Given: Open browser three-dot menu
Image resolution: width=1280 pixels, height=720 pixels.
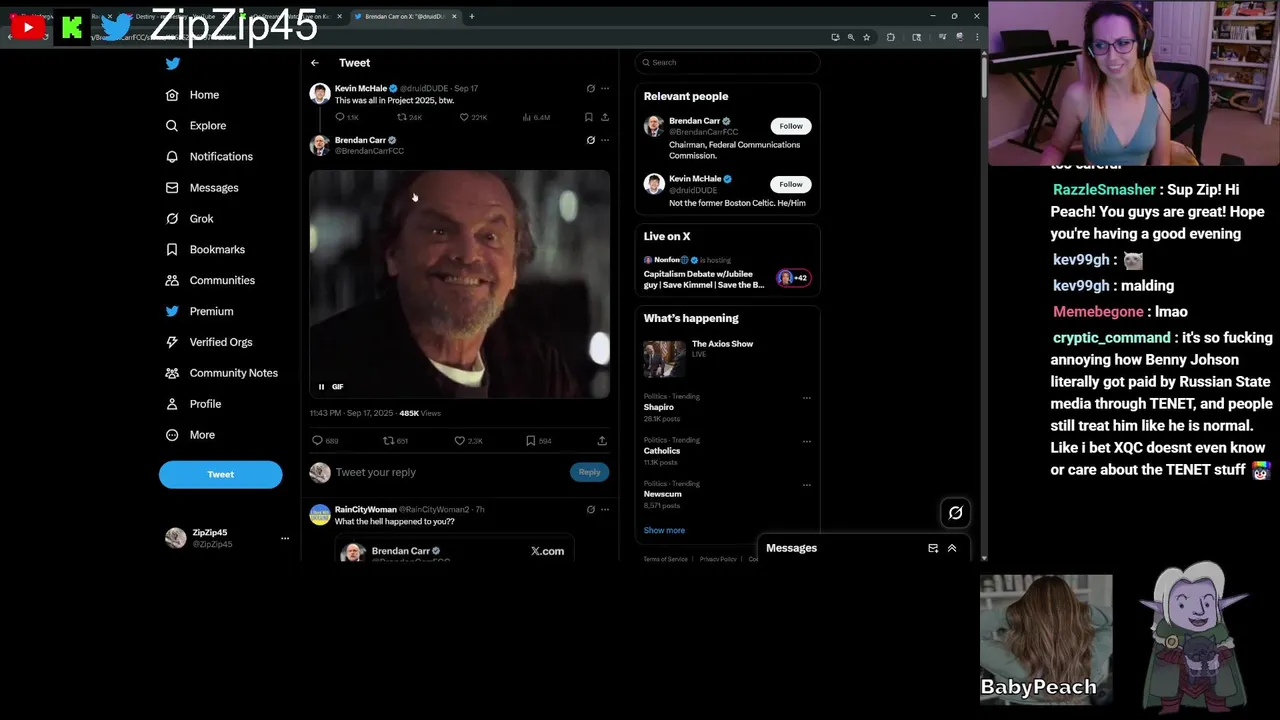Looking at the screenshot, I should point(977,37).
